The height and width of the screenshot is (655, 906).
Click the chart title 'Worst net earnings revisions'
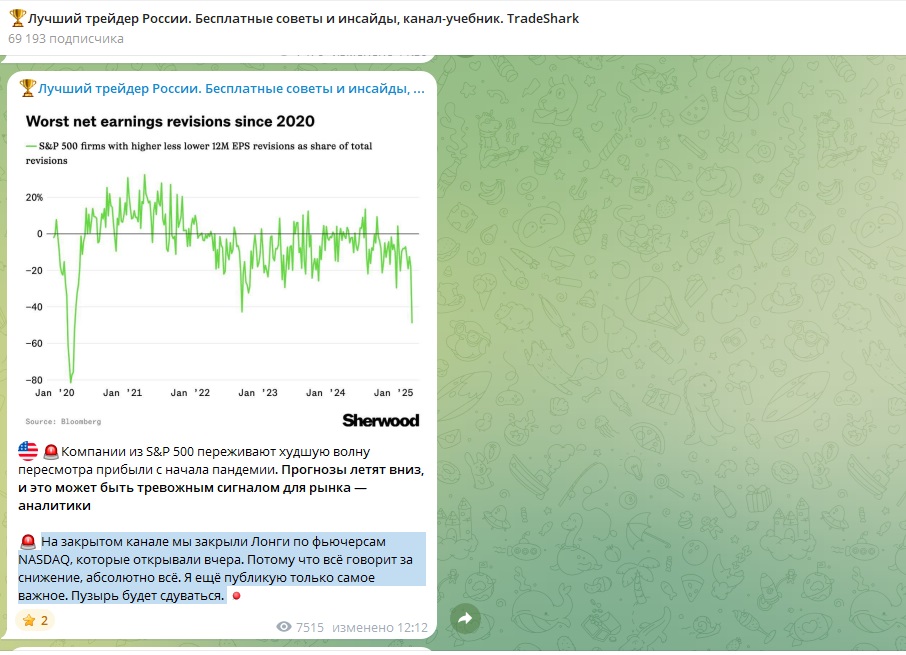click(170, 122)
